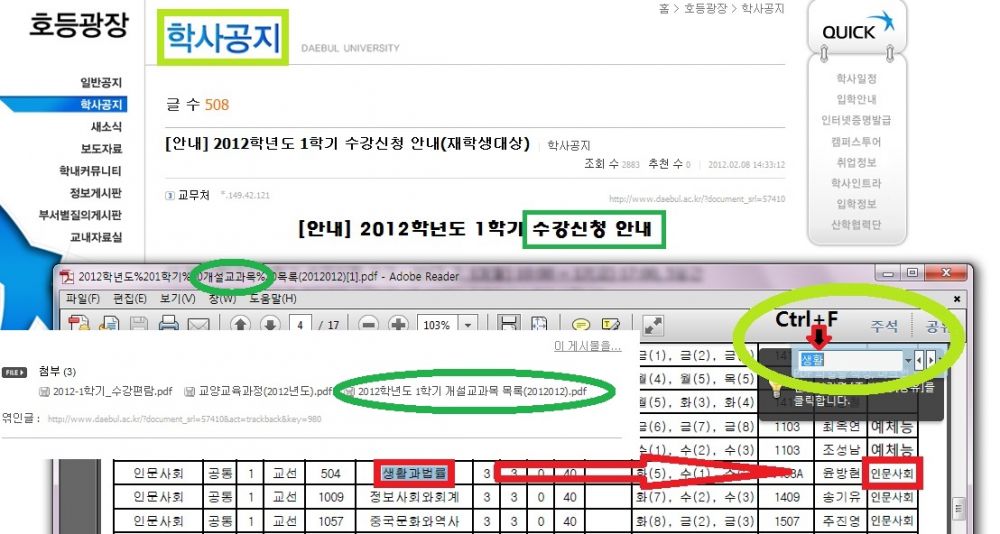Click the 이 게시물을... link
This screenshot has height=534, width=1000.
[x=587, y=346]
